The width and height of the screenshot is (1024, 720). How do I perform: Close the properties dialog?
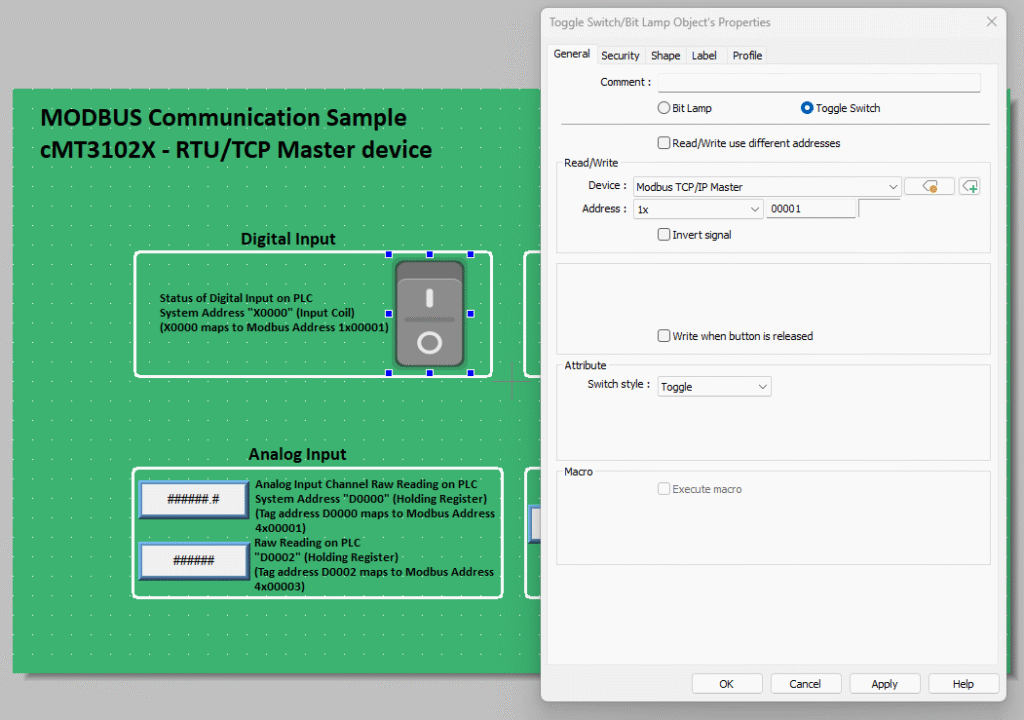tap(991, 22)
